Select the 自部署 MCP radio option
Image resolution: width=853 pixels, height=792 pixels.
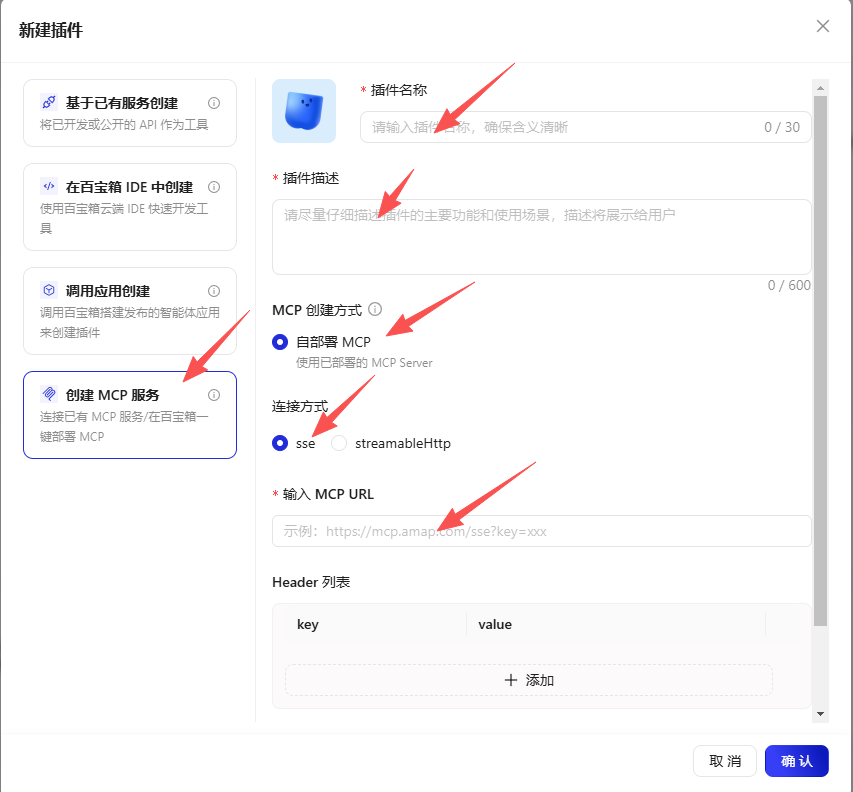tap(280, 342)
